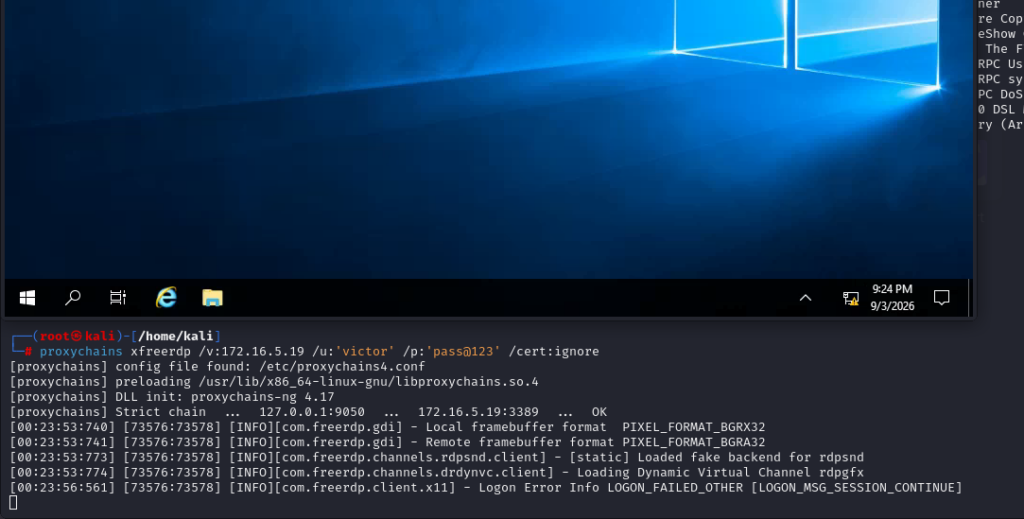Click the LOGON_FAILED_OTHER error log line

[486, 487]
